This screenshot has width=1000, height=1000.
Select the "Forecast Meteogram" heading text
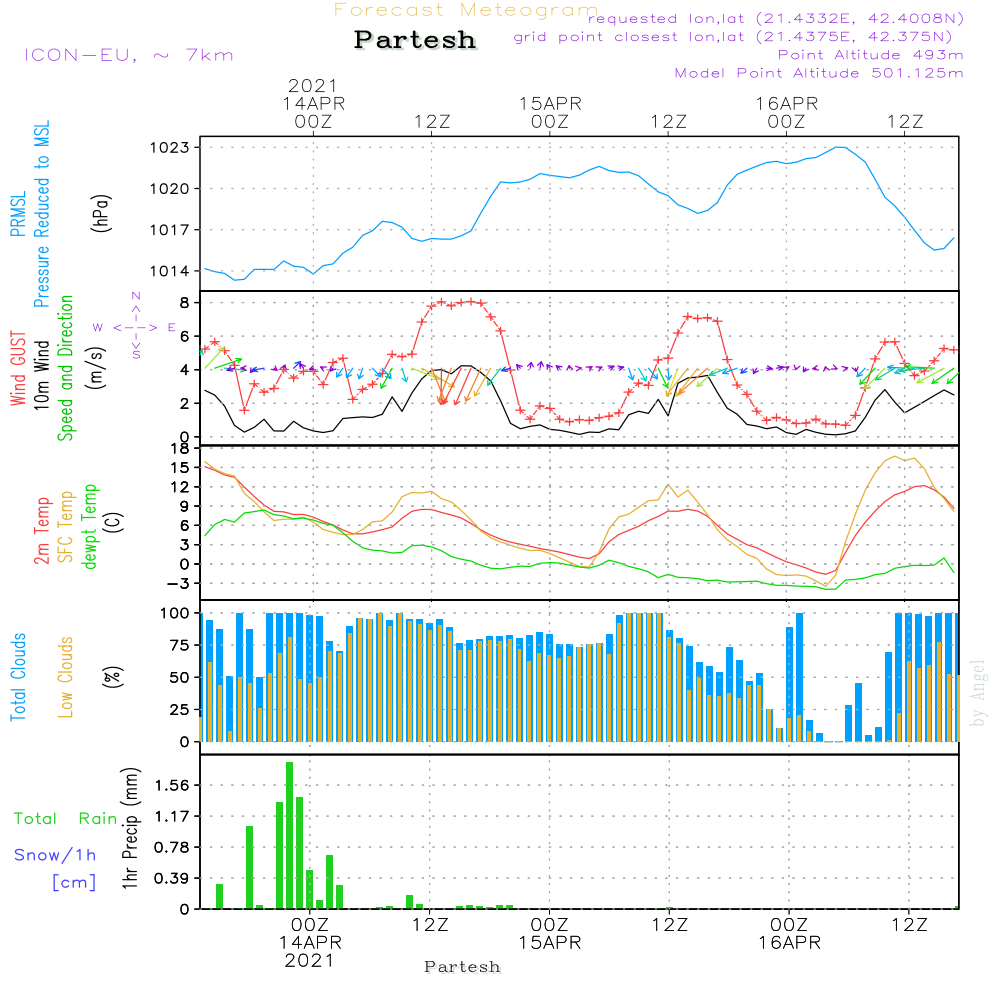click(x=466, y=10)
